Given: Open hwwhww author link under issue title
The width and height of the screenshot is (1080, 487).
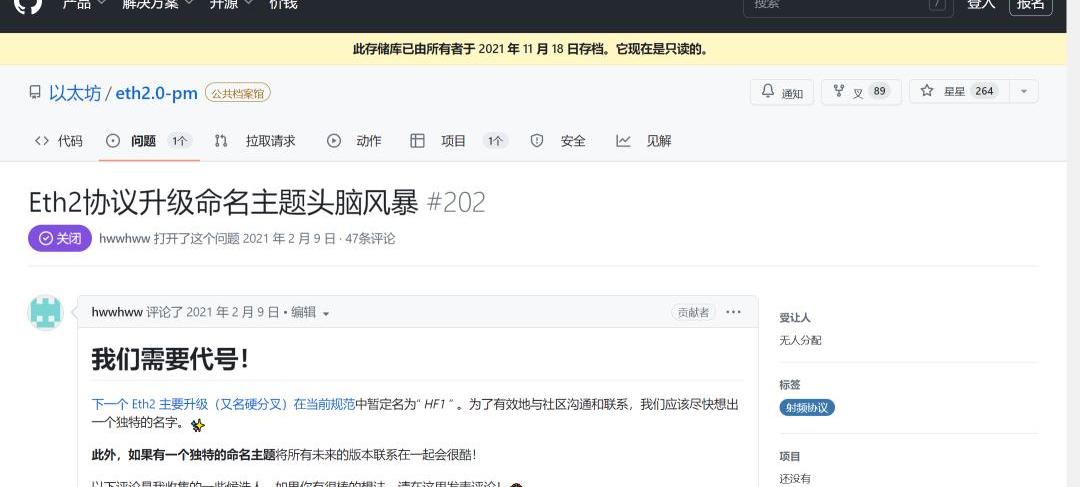Looking at the screenshot, I should [x=125, y=239].
